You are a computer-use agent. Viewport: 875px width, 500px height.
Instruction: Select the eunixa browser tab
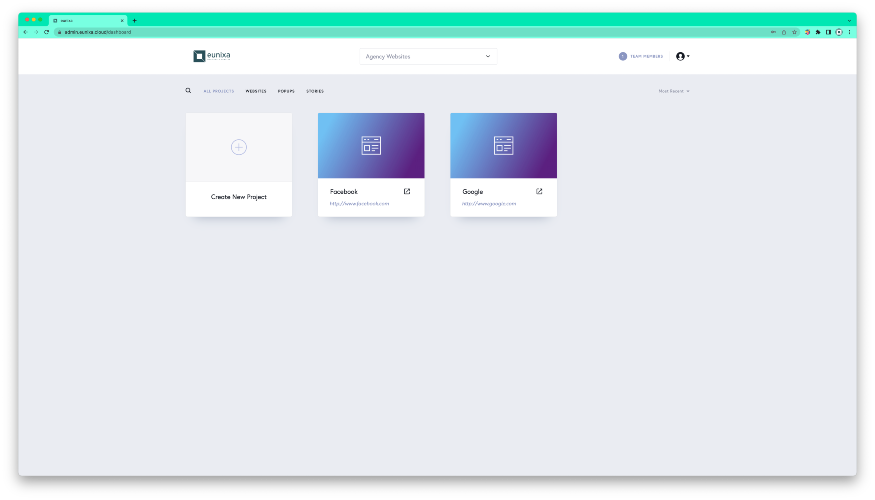point(88,21)
